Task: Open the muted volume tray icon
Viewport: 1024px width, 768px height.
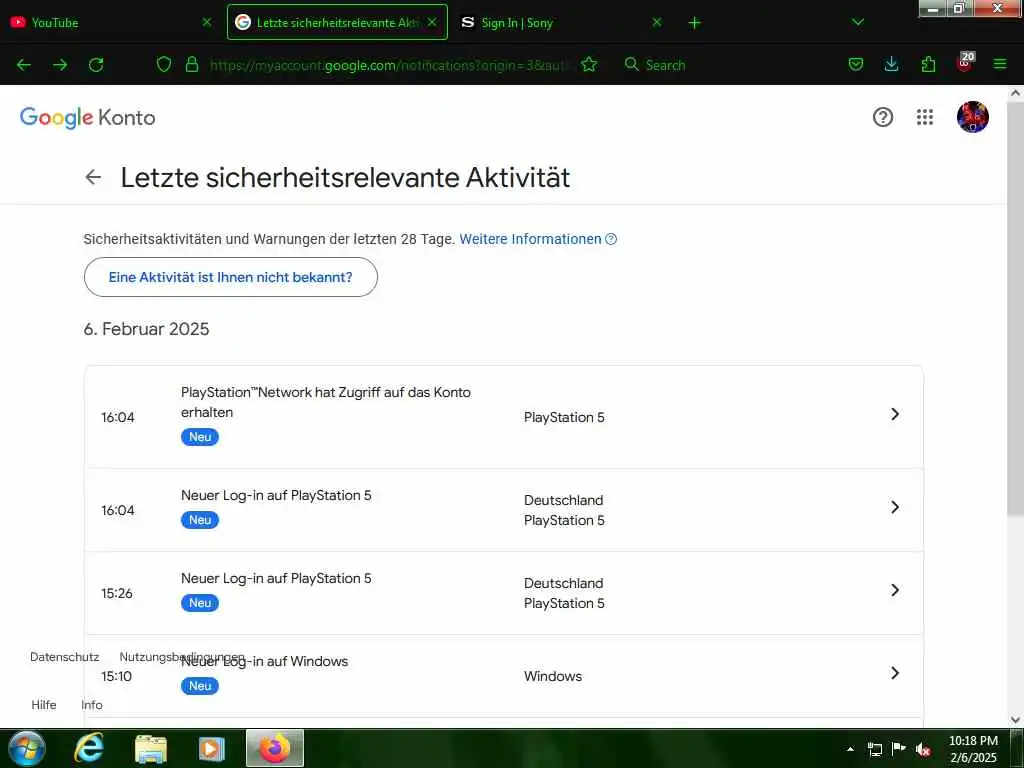Action: coord(923,749)
